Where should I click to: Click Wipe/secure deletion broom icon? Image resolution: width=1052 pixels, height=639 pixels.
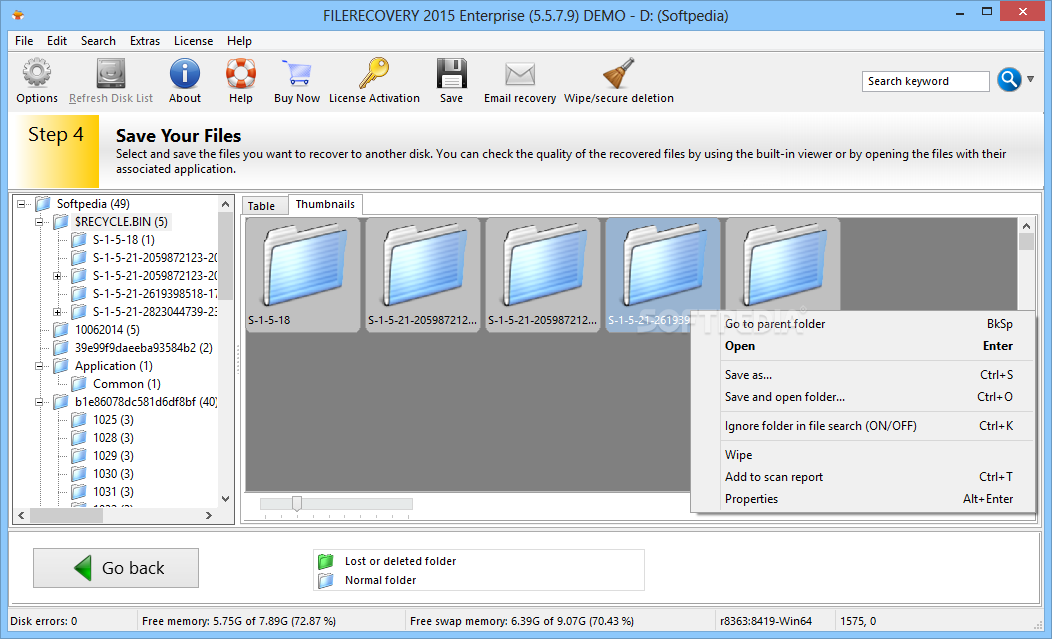coord(619,73)
